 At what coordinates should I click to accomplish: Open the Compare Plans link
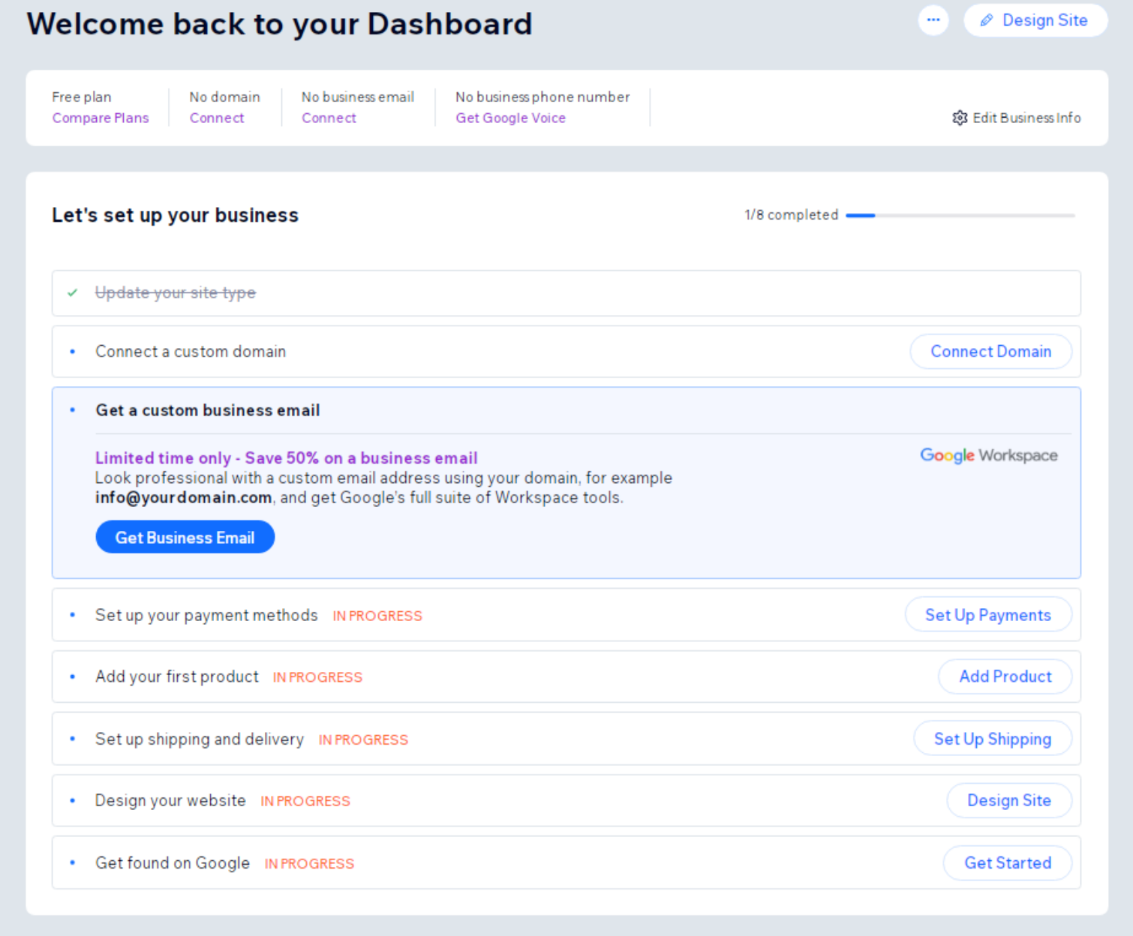point(100,118)
